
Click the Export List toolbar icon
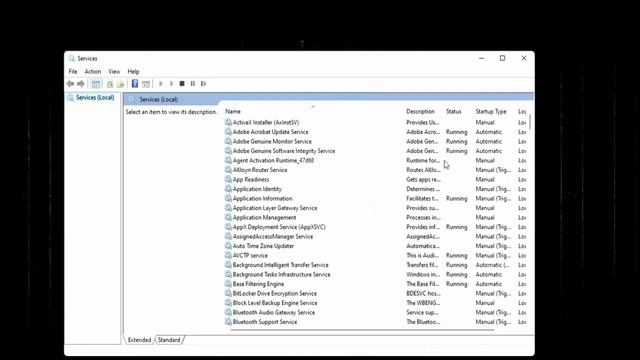click(120, 84)
